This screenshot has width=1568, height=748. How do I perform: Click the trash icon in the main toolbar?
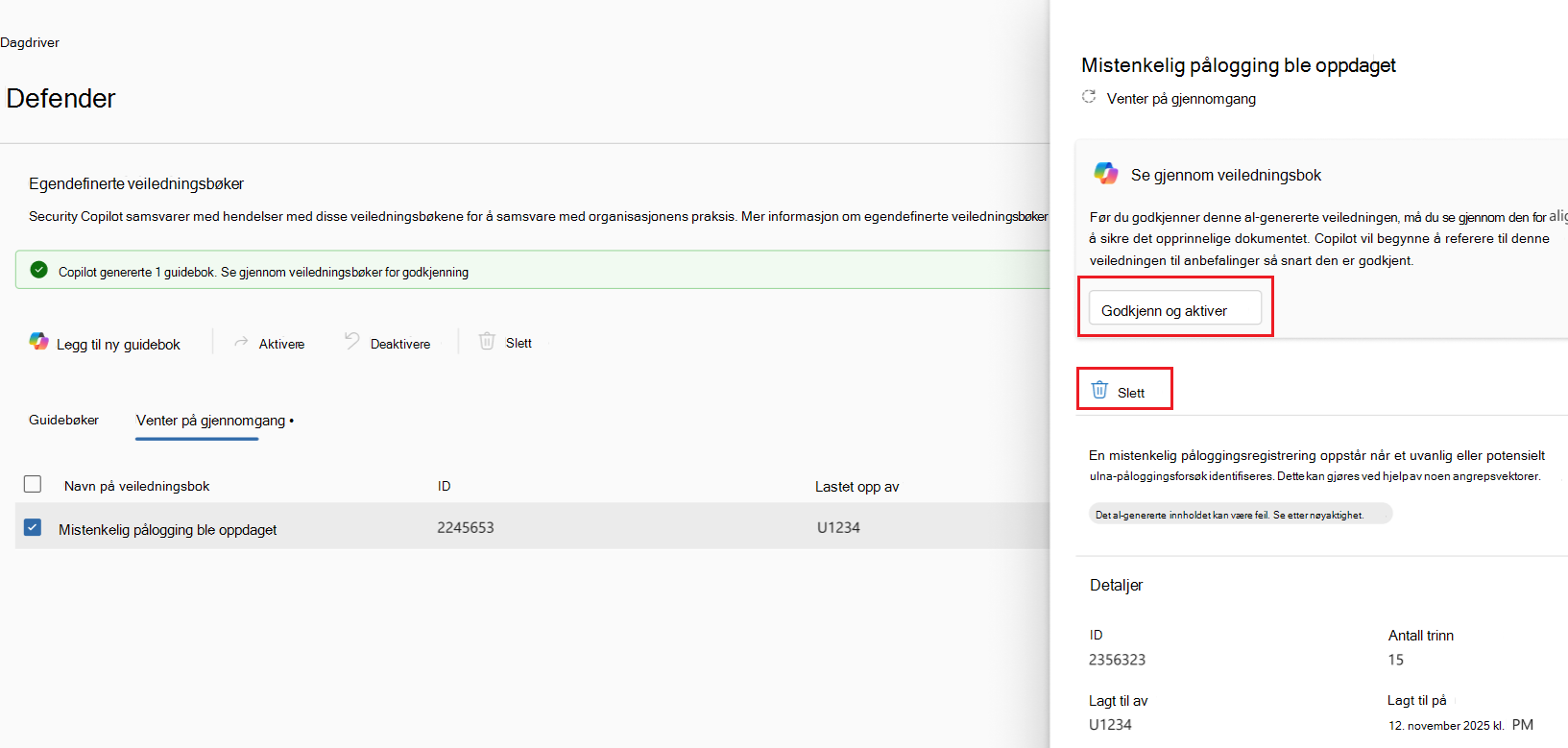point(487,341)
